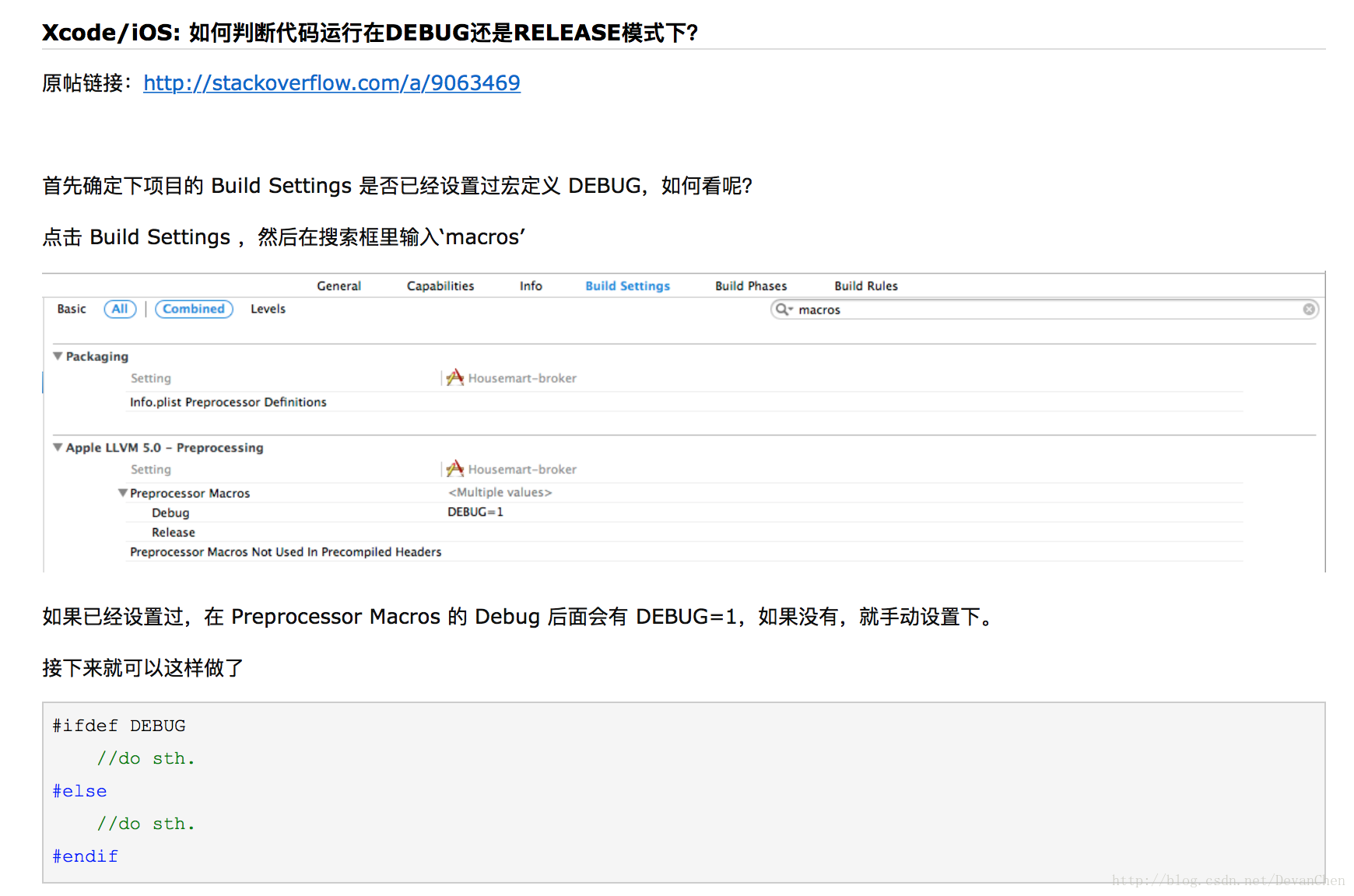Screen dimensions: 1354x896
Task: Select the Basic filter option
Action: [72, 309]
